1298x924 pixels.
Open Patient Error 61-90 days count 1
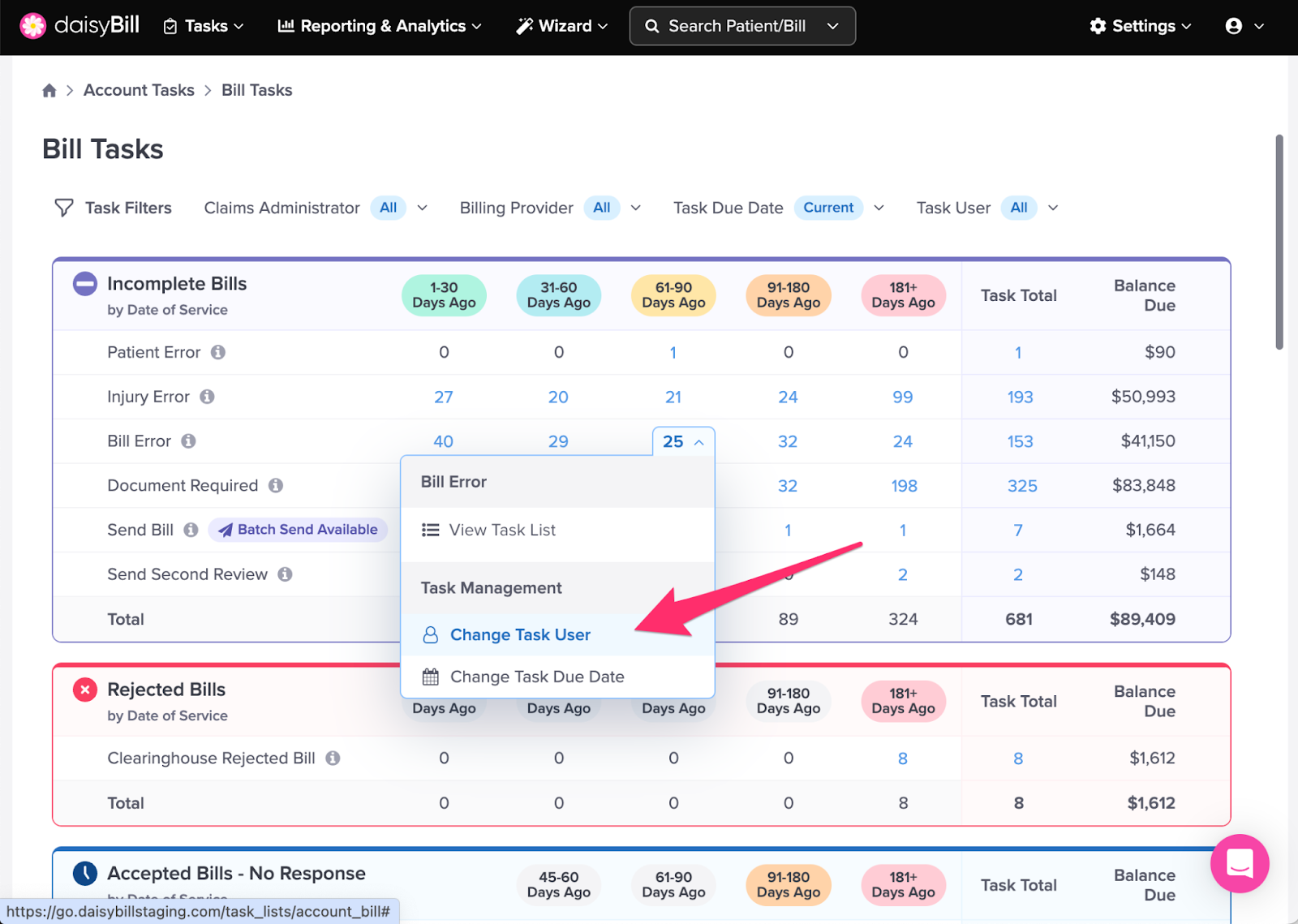(x=673, y=352)
